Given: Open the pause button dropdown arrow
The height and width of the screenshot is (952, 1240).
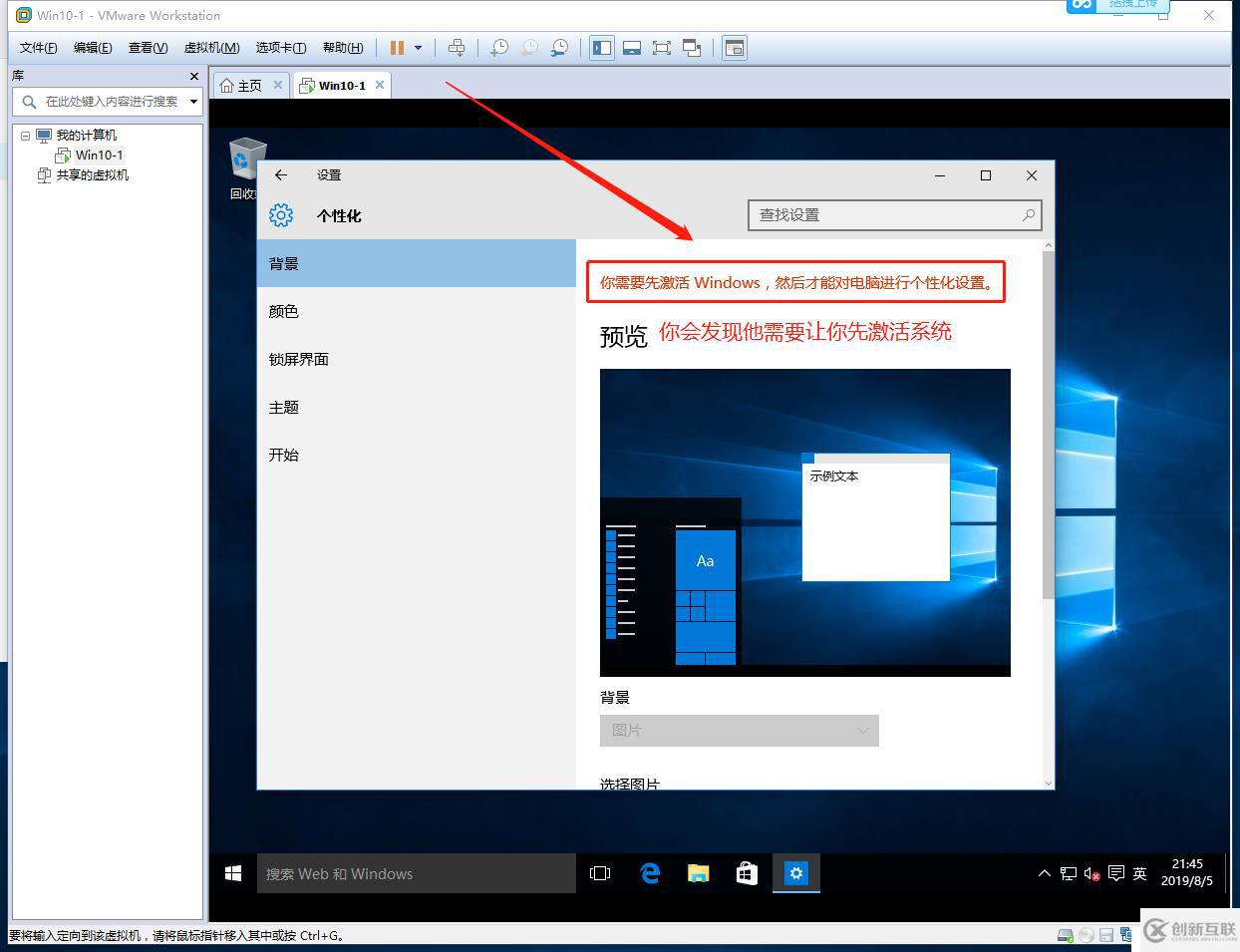Looking at the screenshot, I should [417, 47].
